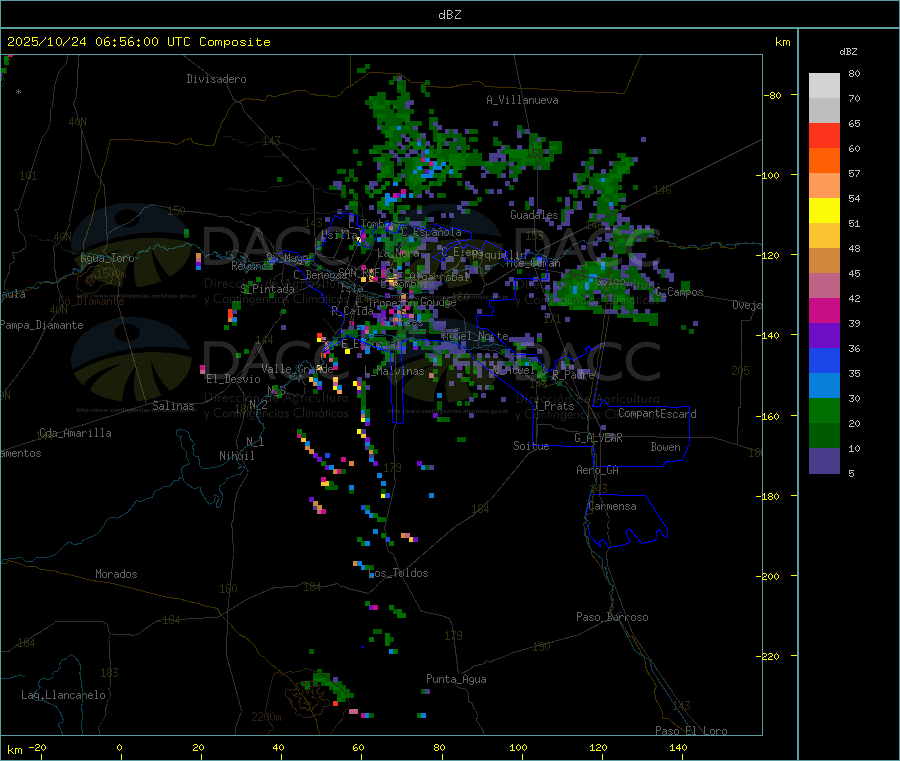Click the Morados location label

[116, 574]
